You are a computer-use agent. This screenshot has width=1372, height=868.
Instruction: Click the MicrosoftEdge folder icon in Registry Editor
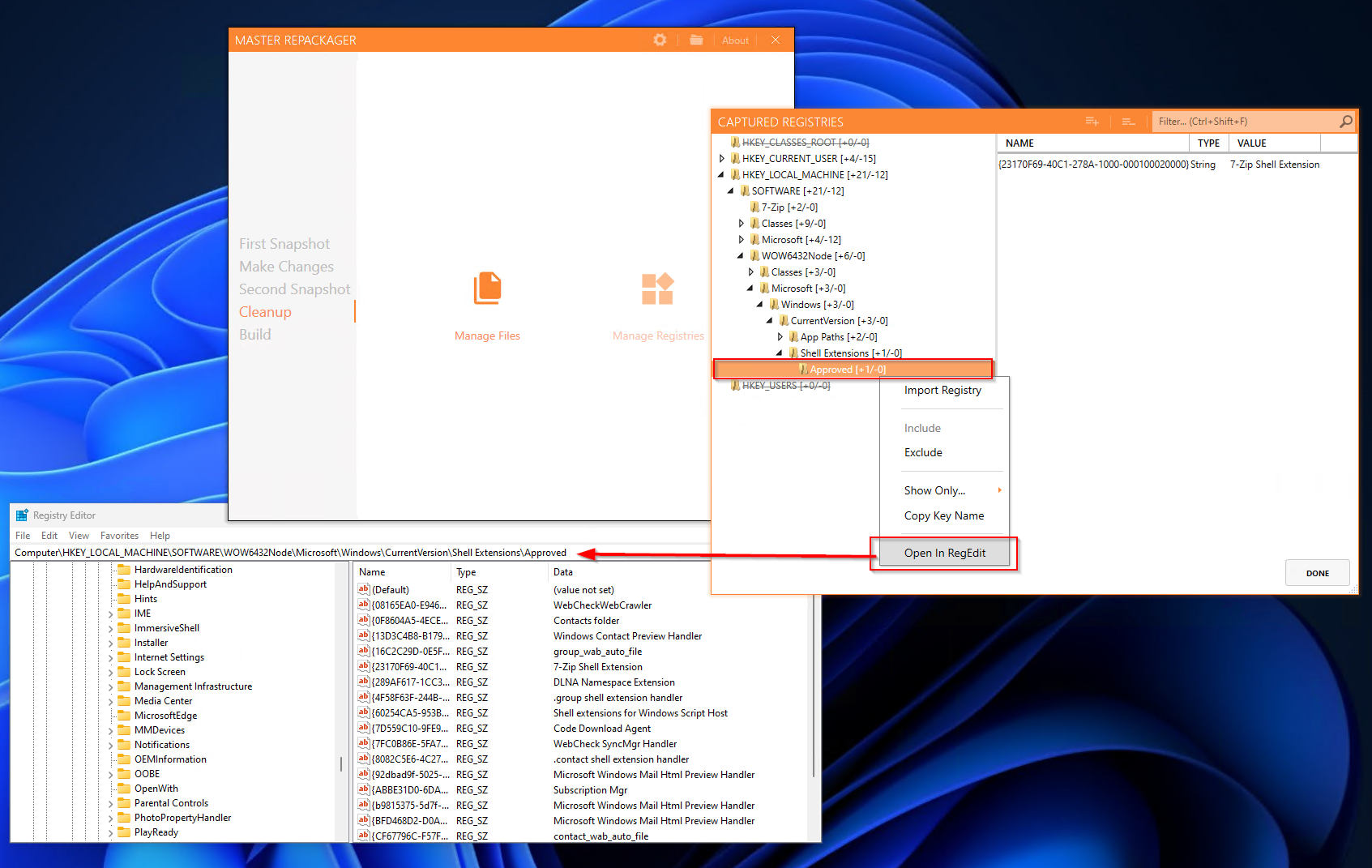pyautogui.click(x=124, y=716)
